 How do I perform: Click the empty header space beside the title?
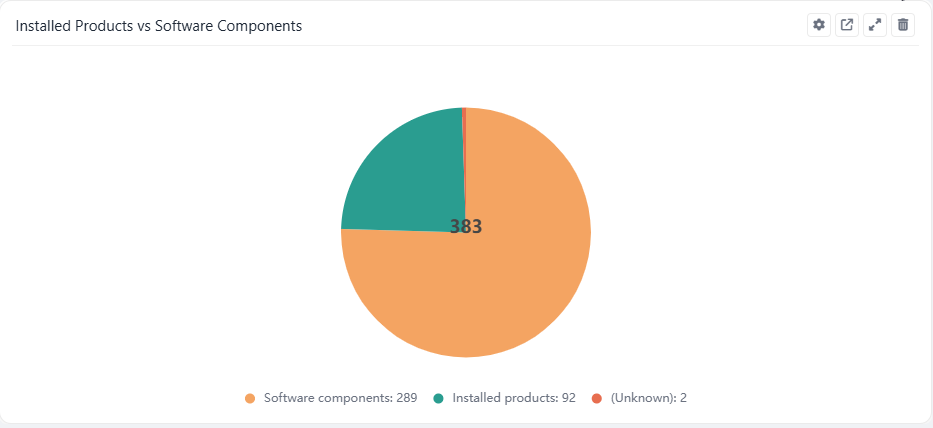coord(550,26)
